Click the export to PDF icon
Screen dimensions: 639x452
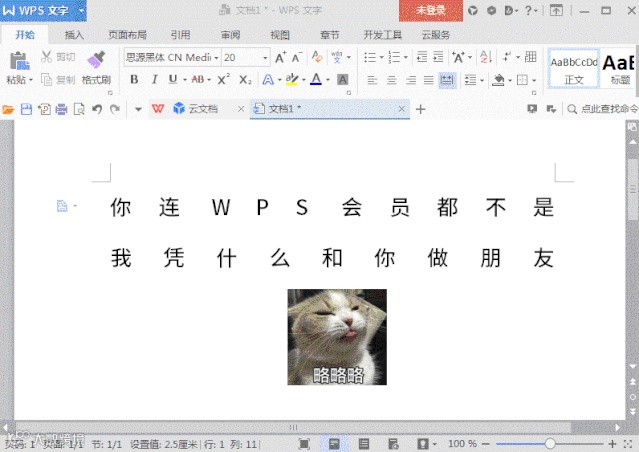click(x=44, y=109)
